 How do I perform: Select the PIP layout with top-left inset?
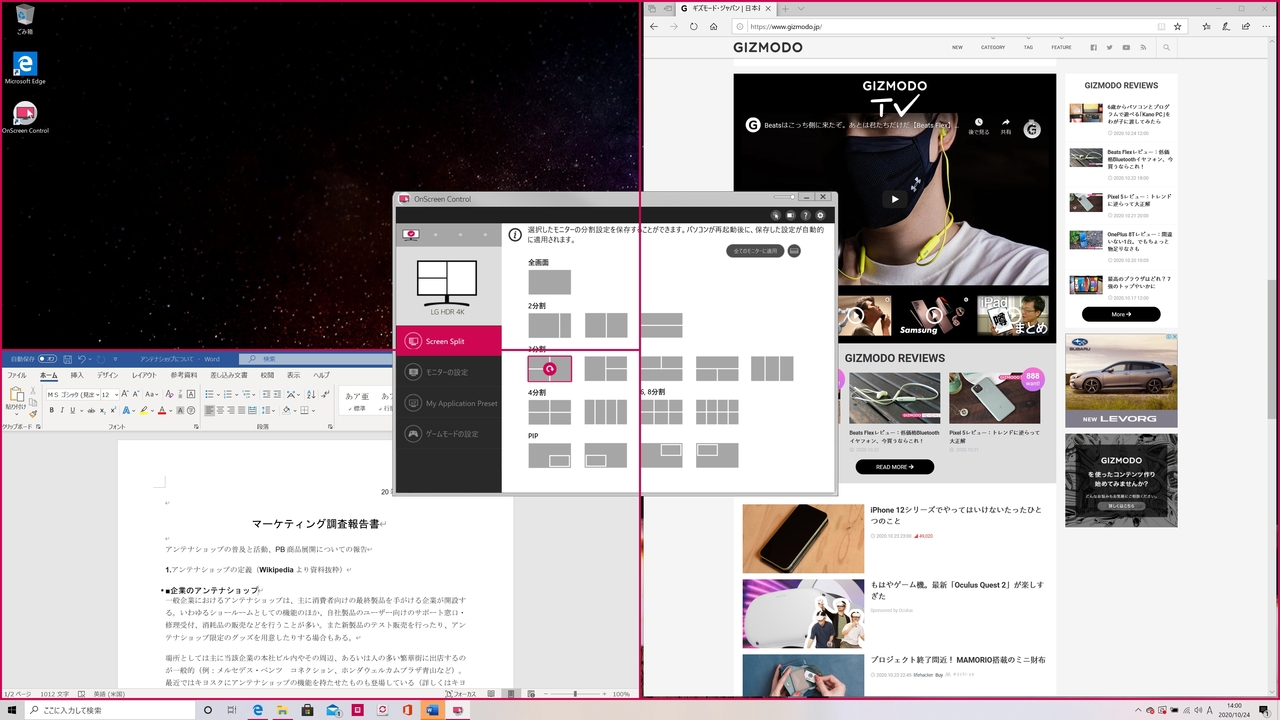(717, 455)
